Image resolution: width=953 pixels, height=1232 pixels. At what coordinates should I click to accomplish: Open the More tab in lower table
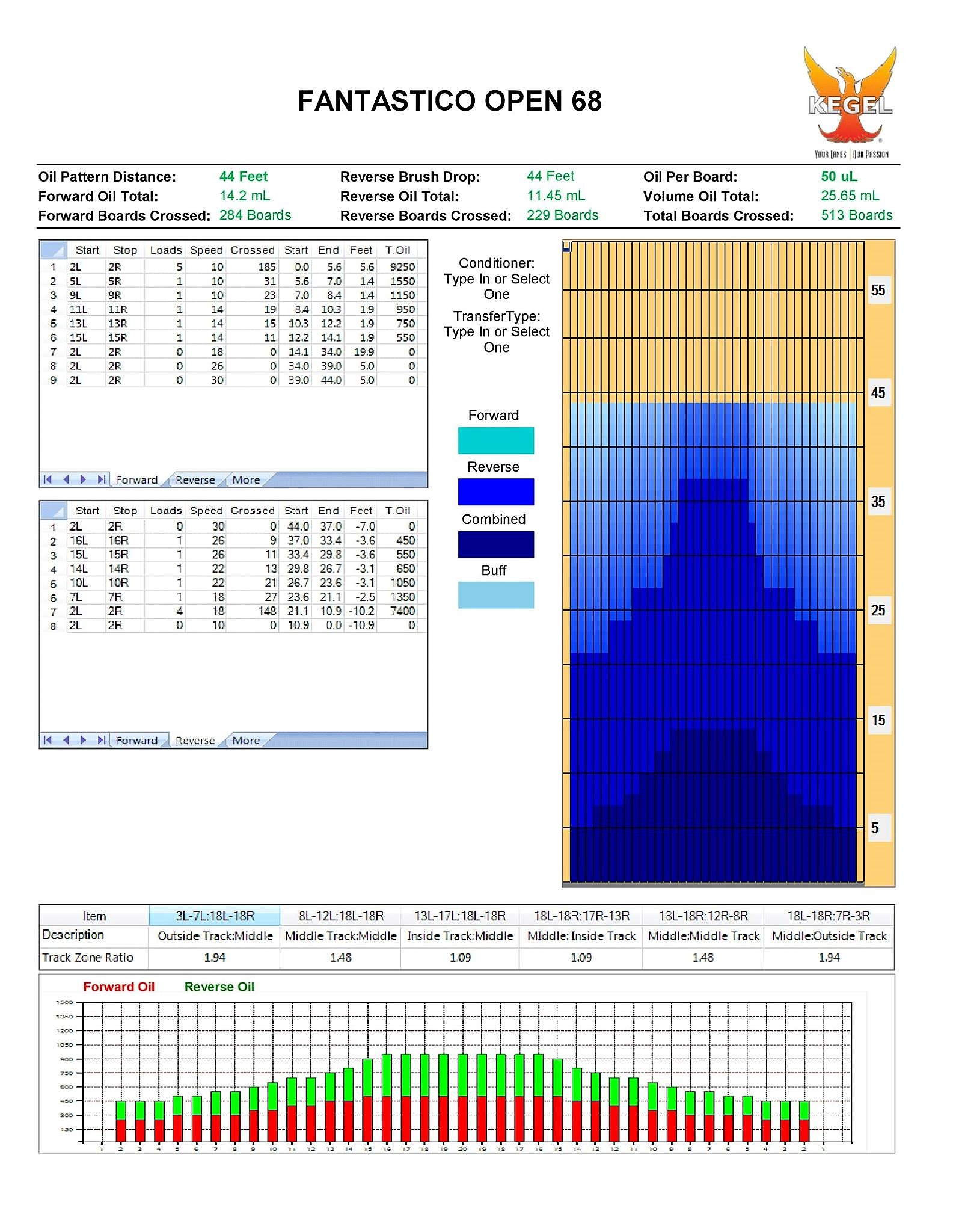click(246, 741)
